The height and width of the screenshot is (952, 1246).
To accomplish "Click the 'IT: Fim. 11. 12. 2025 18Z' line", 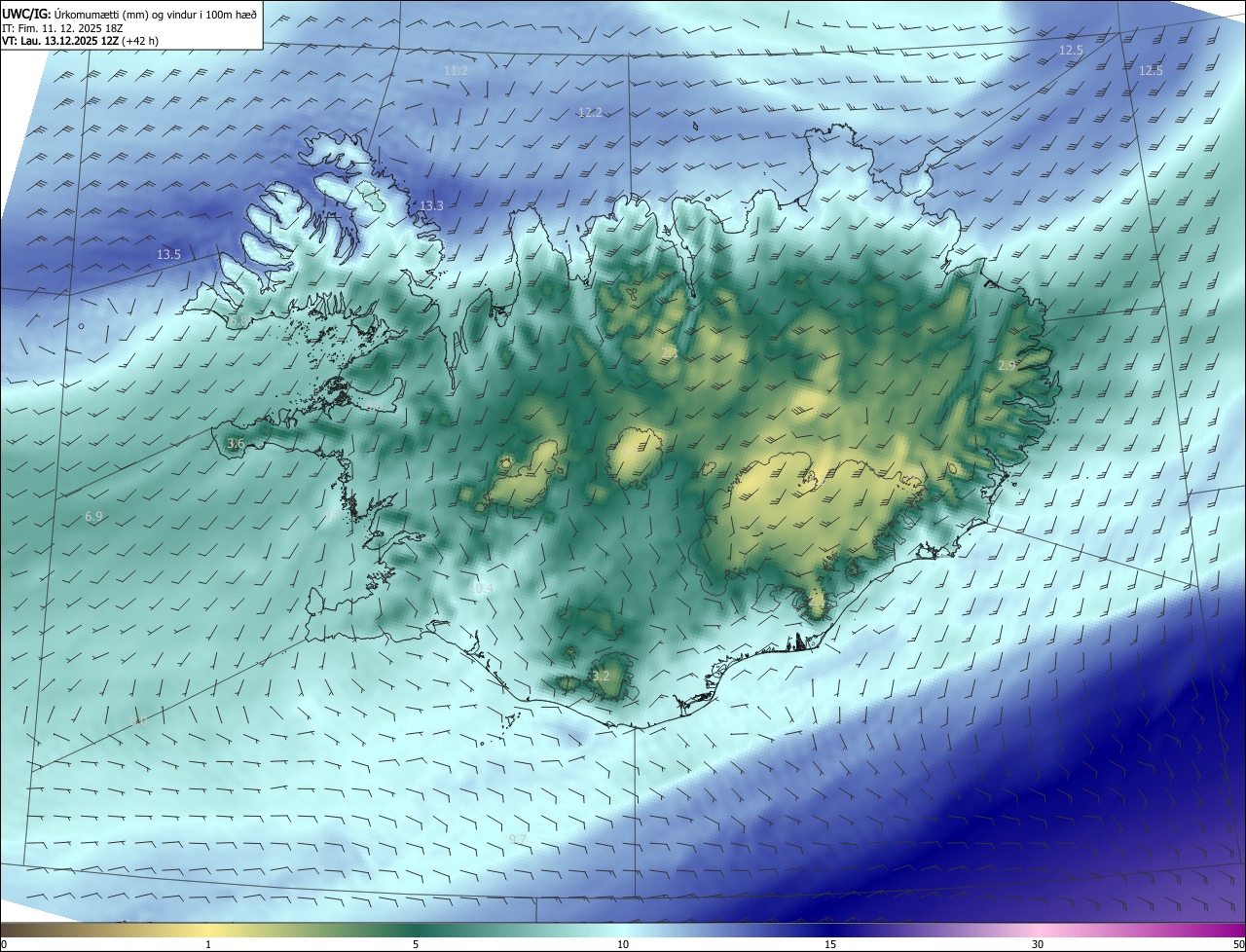I will pos(60,28).
